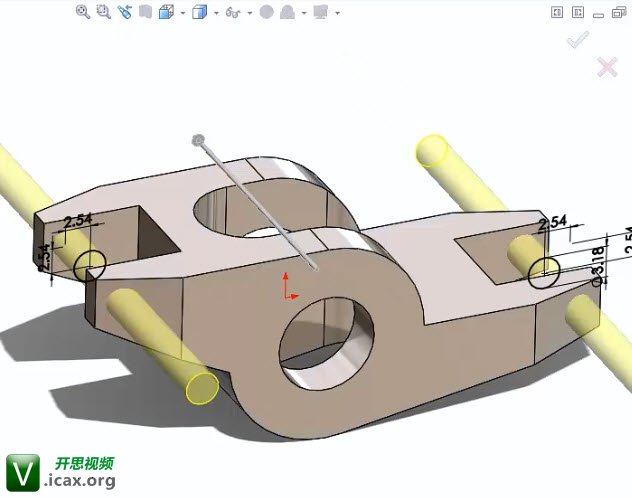Image resolution: width=632 pixels, height=498 pixels.
Task: Click the left panel tile icon
Action: point(558,12)
